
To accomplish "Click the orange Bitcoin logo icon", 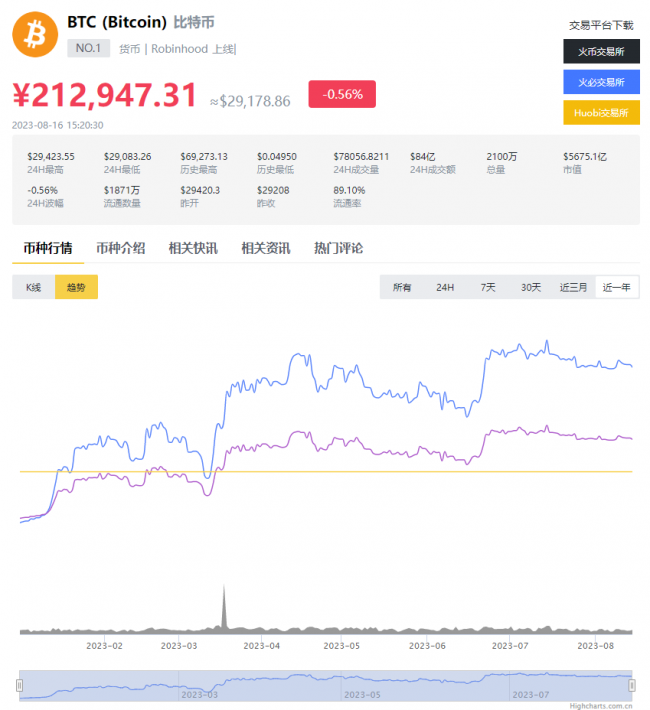I will pyautogui.click(x=35, y=35).
